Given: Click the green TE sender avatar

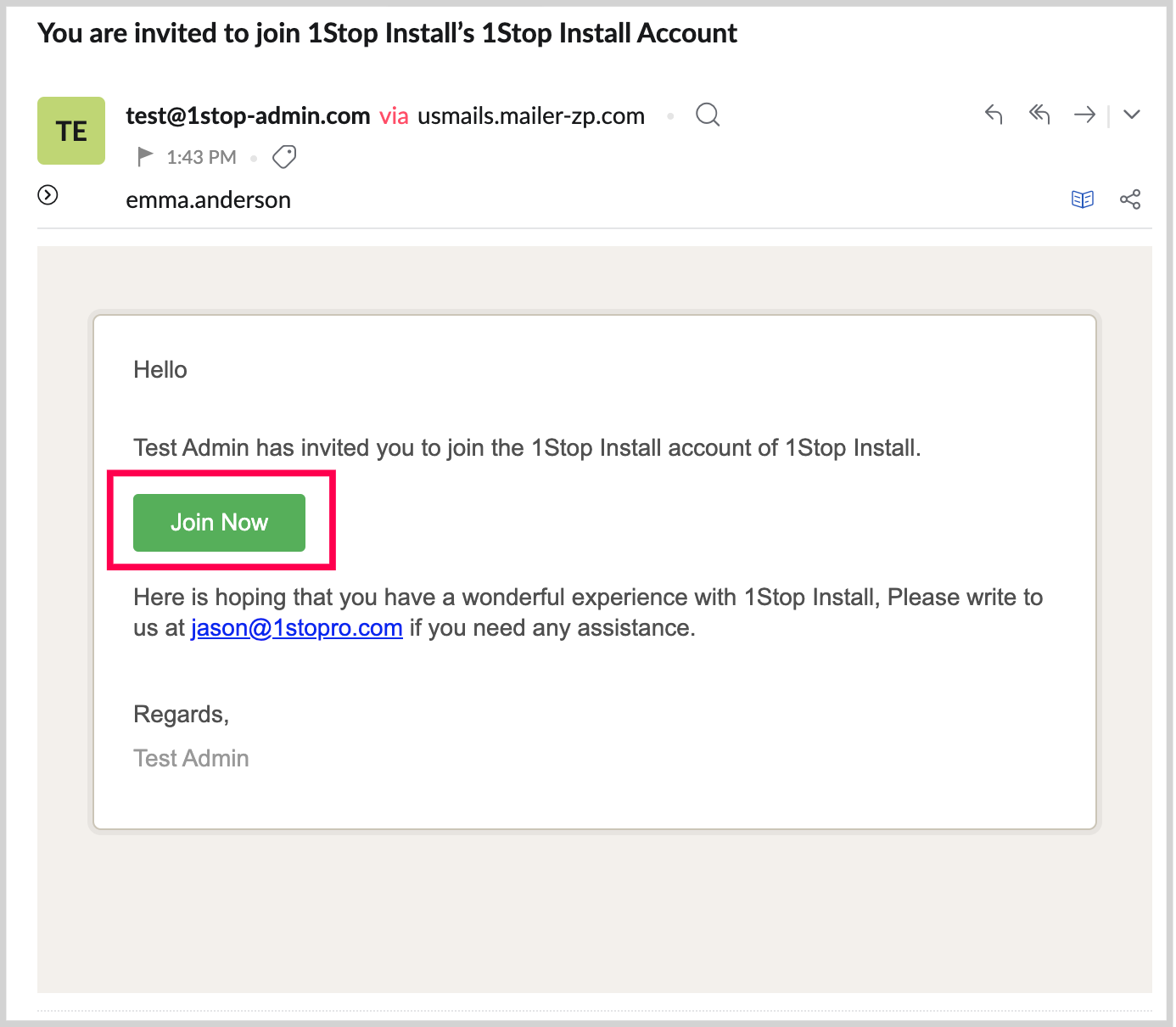Looking at the screenshot, I should point(71,131).
